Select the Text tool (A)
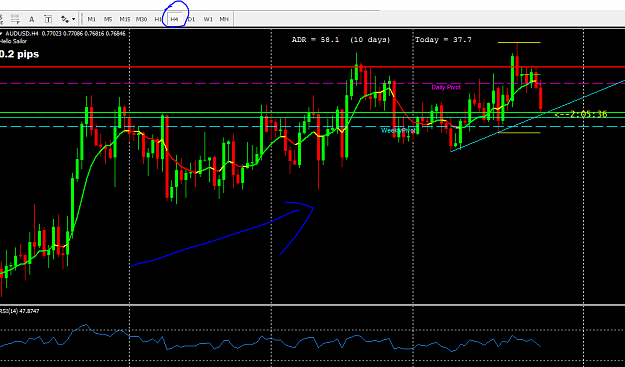Viewport: 625px width, 367px height. tap(31, 19)
